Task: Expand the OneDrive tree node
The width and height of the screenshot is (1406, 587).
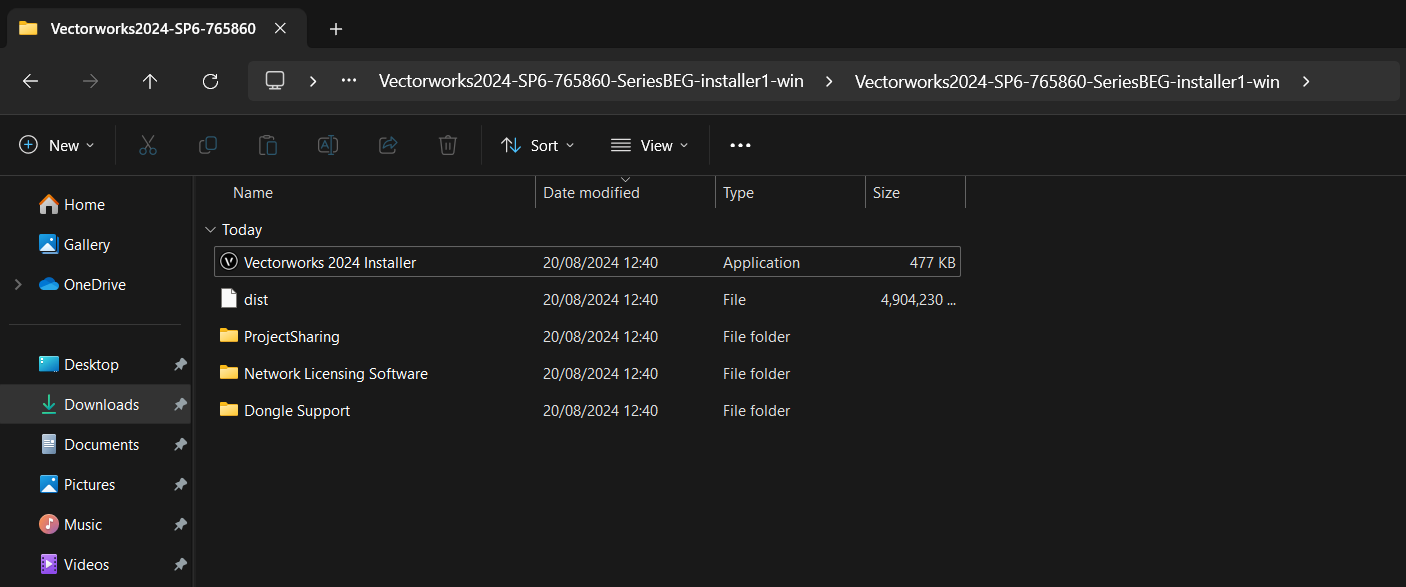Action: 18,285
